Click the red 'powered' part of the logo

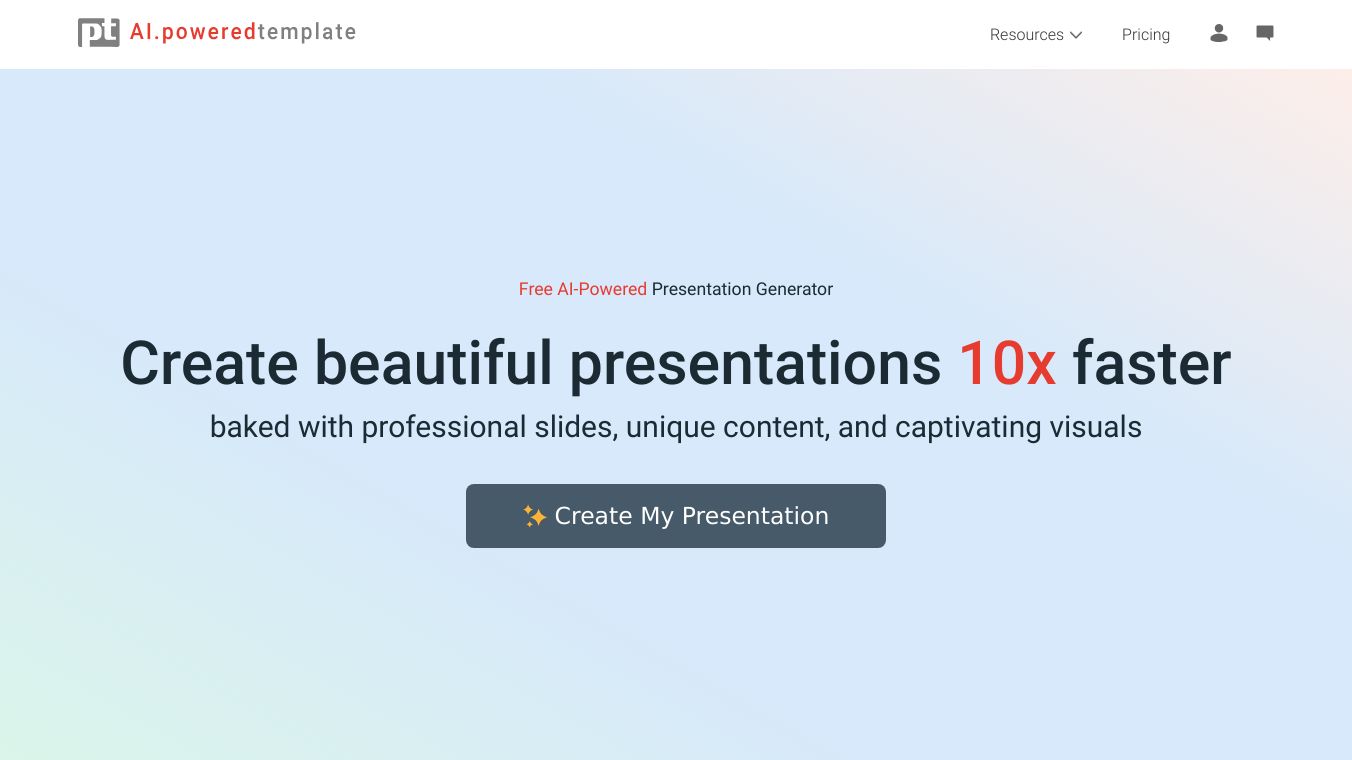pos(209,32)
